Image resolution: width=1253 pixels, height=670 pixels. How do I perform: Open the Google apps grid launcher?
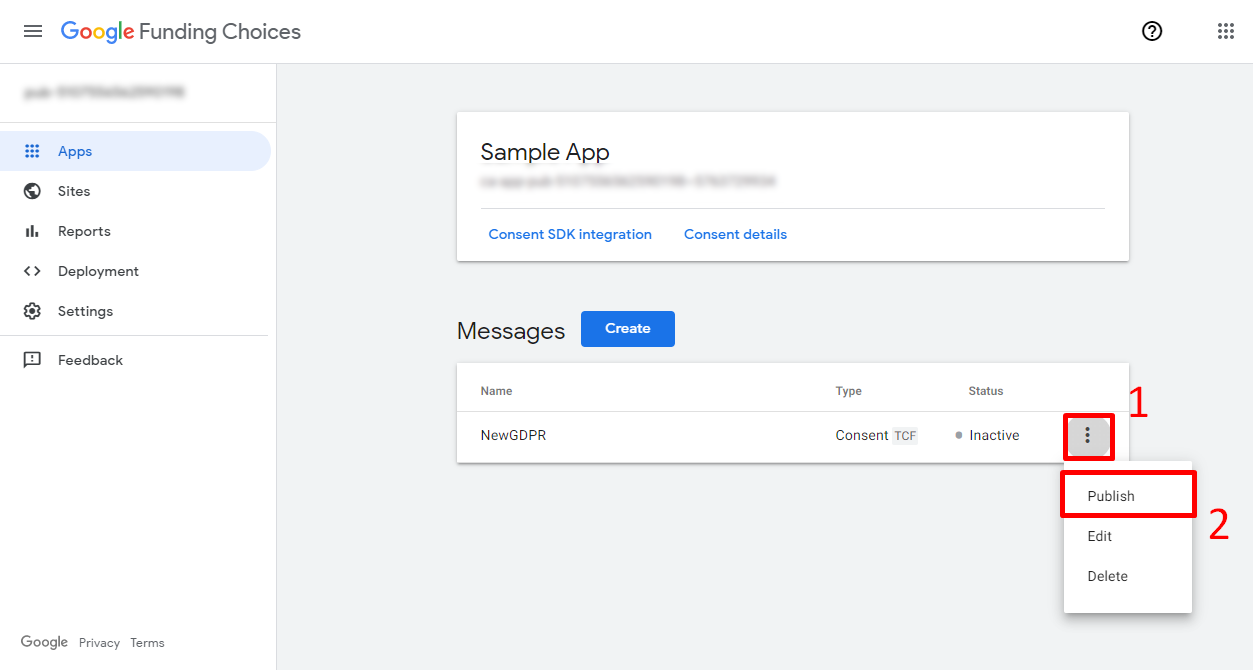1226,31
